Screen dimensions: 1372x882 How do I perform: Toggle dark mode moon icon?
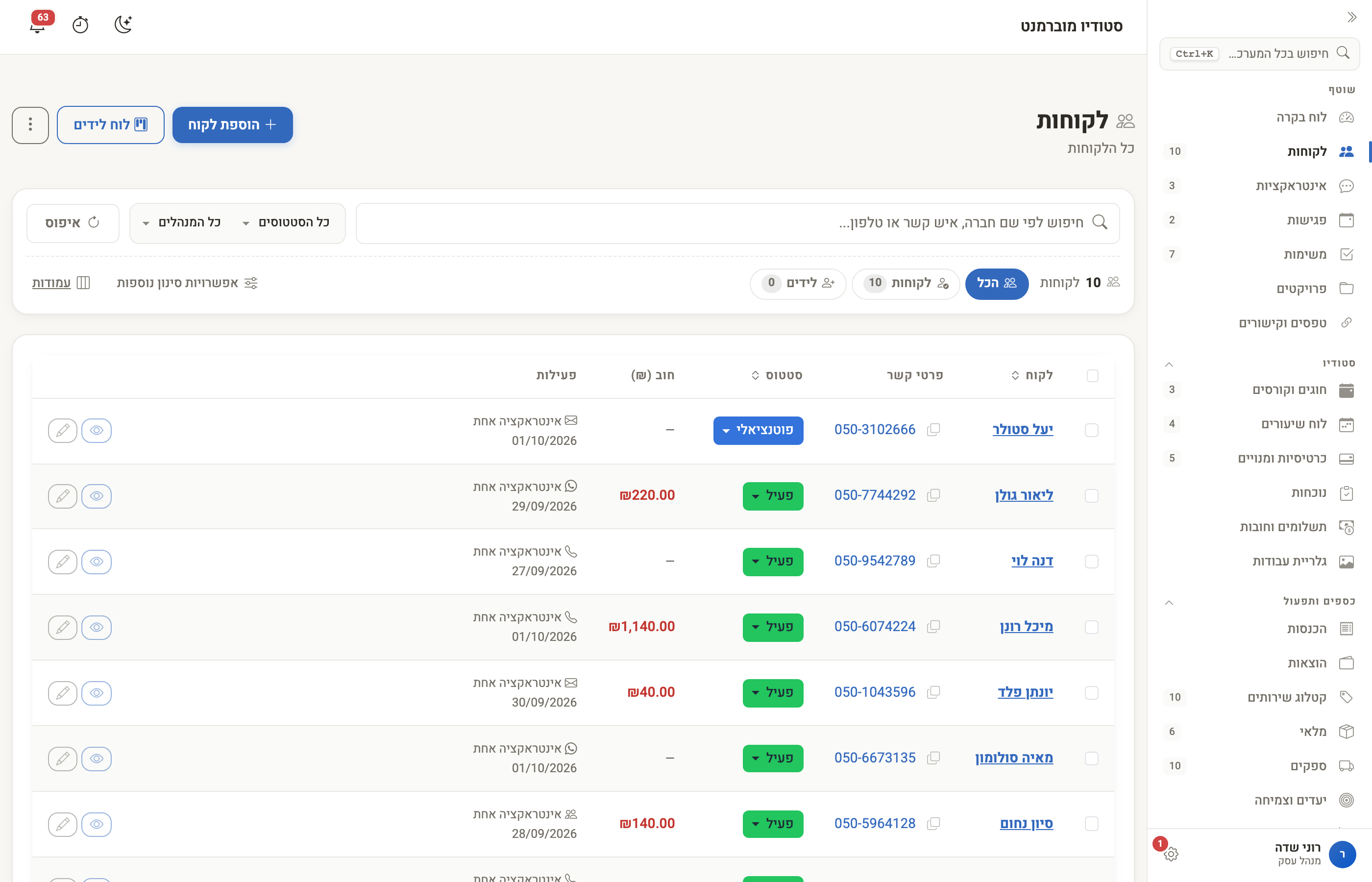click(x=123, y=24)
